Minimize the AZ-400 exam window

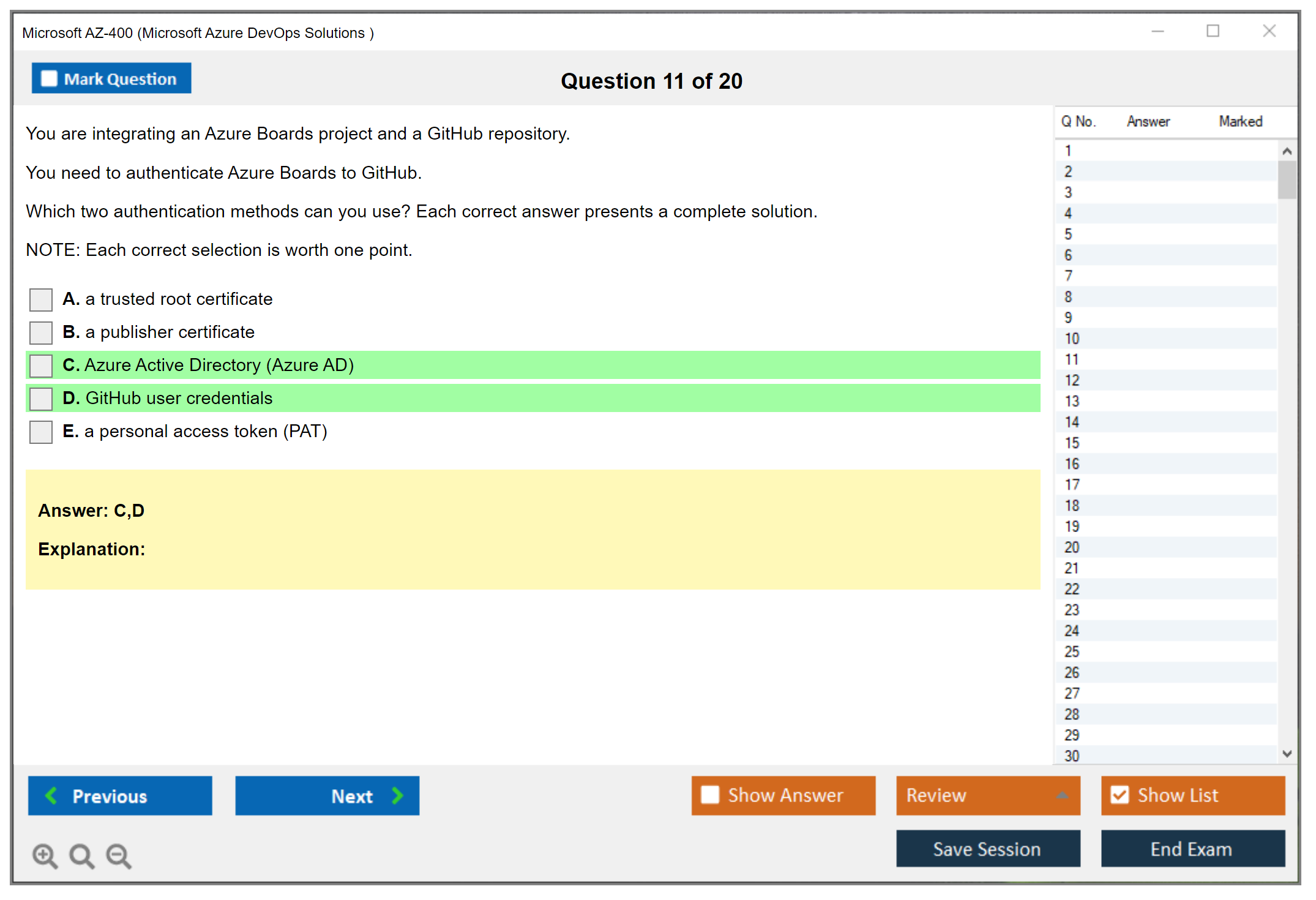coord(1157,31)
